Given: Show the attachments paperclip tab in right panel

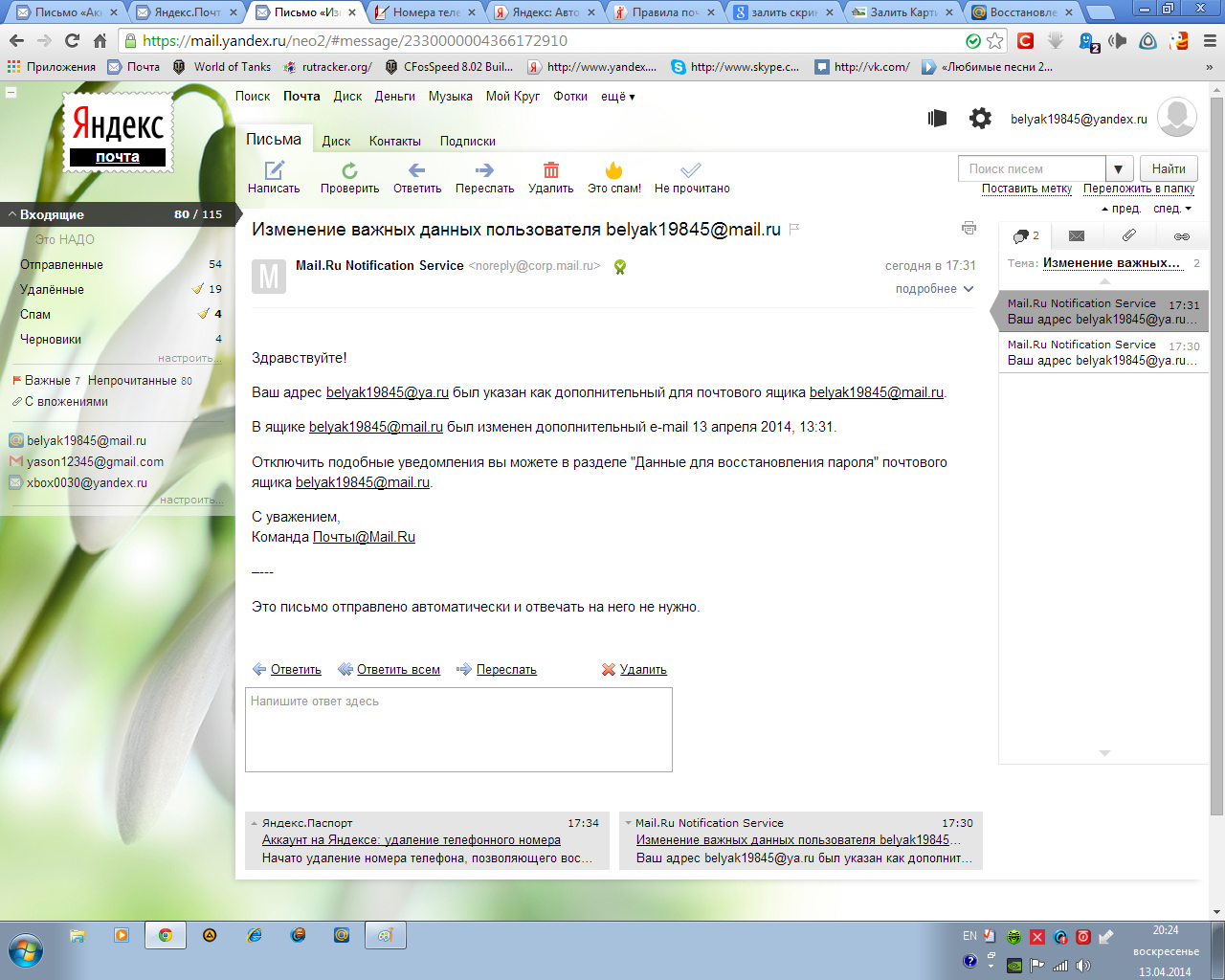Looking at the screenshot, I should pyautogui.click(x=1129, y=235).
